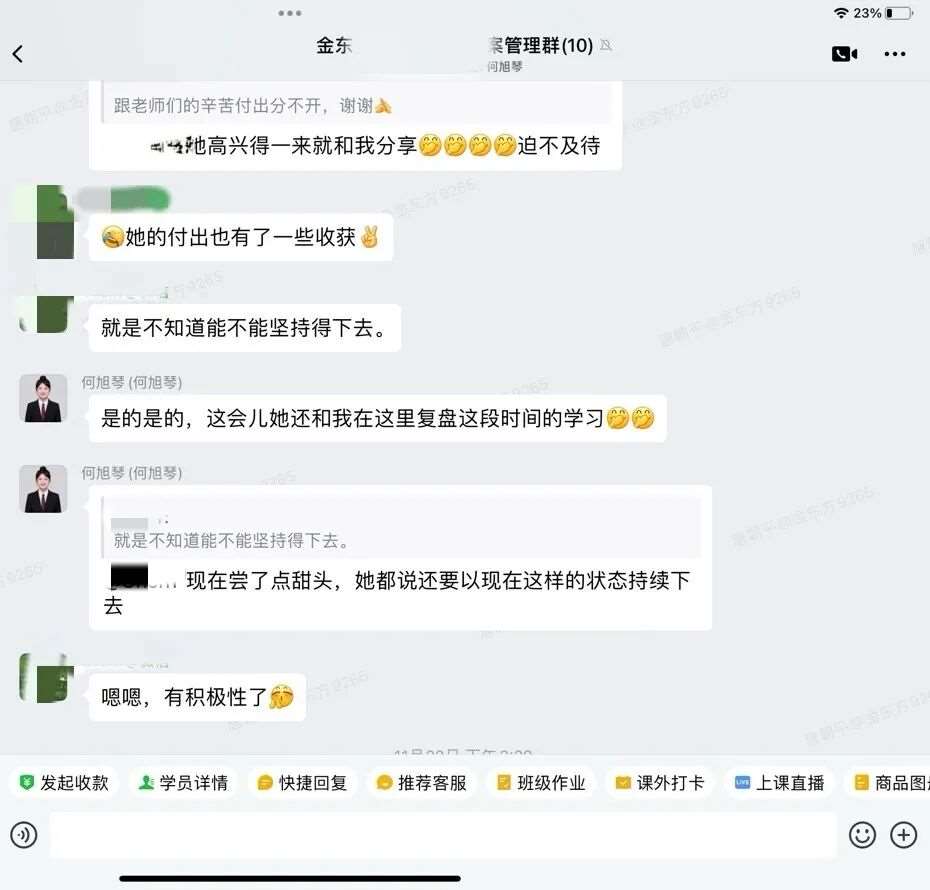The image size is (930, 890).
Task: Focus the message text input field
Action: 443,835
